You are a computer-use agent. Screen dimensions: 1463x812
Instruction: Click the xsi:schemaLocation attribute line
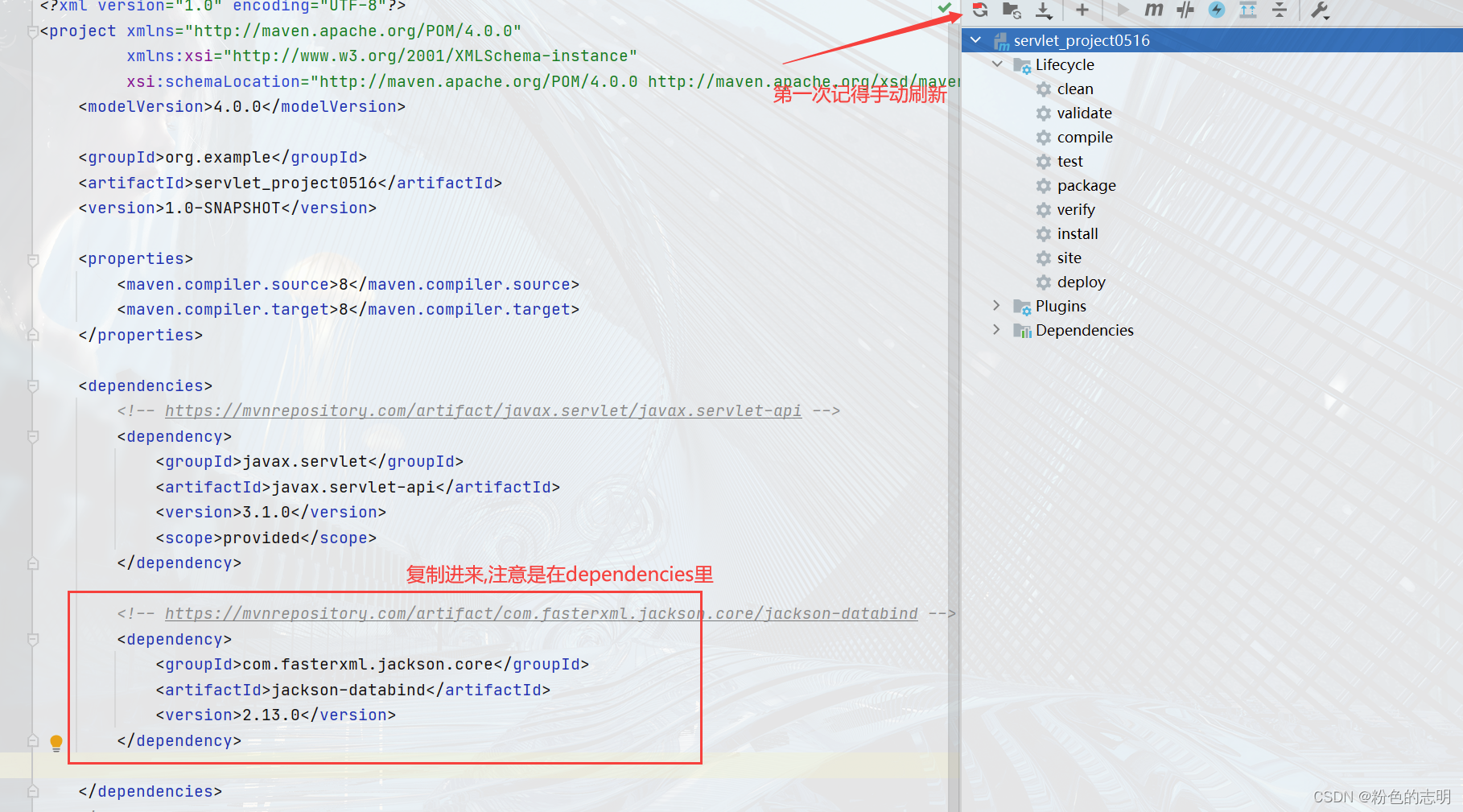click(x=543, y=82)
